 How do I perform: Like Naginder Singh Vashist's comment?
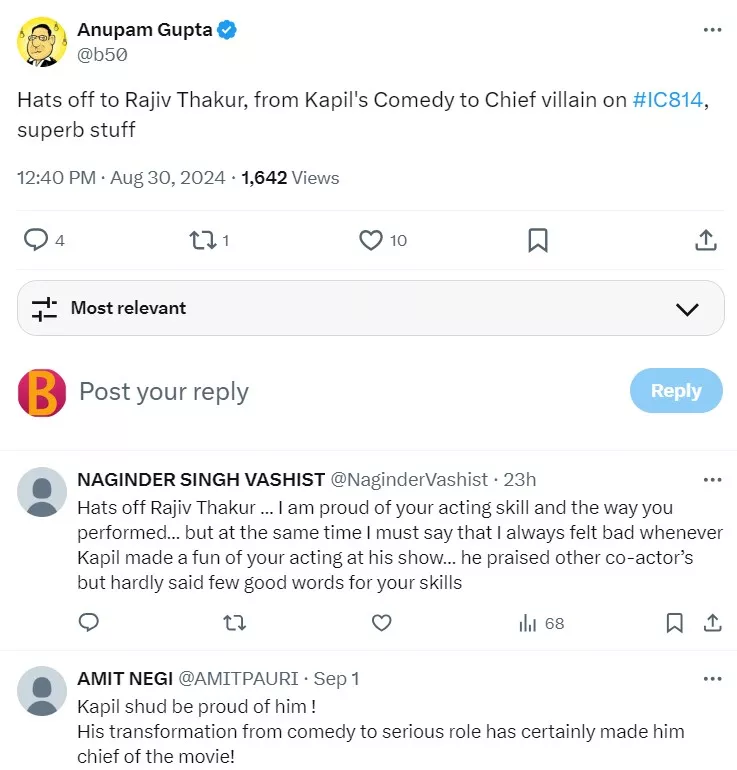[381, 623]
